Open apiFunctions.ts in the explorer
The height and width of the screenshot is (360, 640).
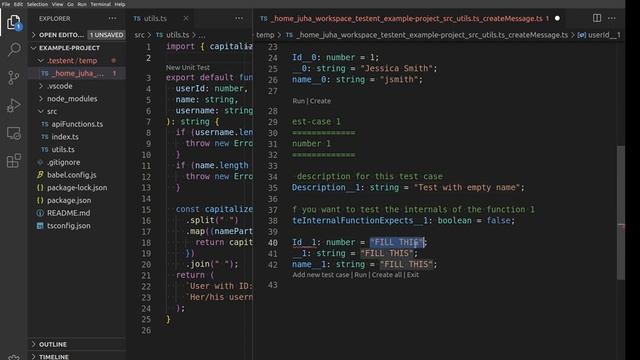point(77,124)
